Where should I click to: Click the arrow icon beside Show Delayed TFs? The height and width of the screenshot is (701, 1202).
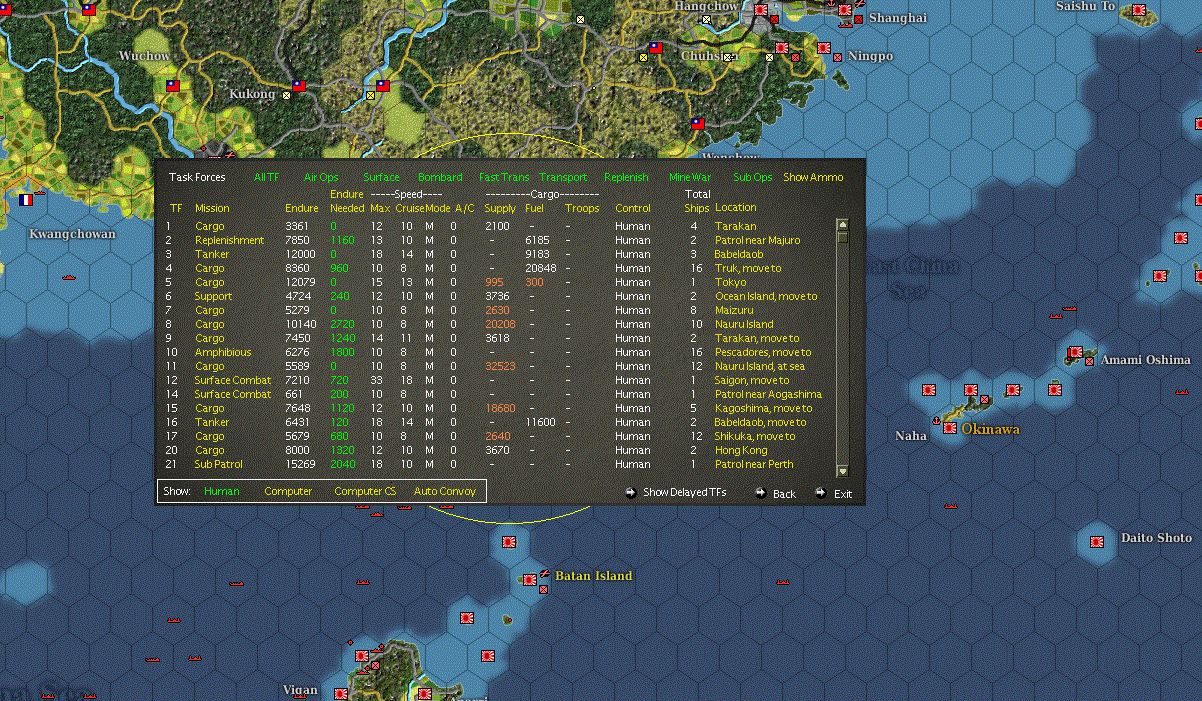click(631, 492)
